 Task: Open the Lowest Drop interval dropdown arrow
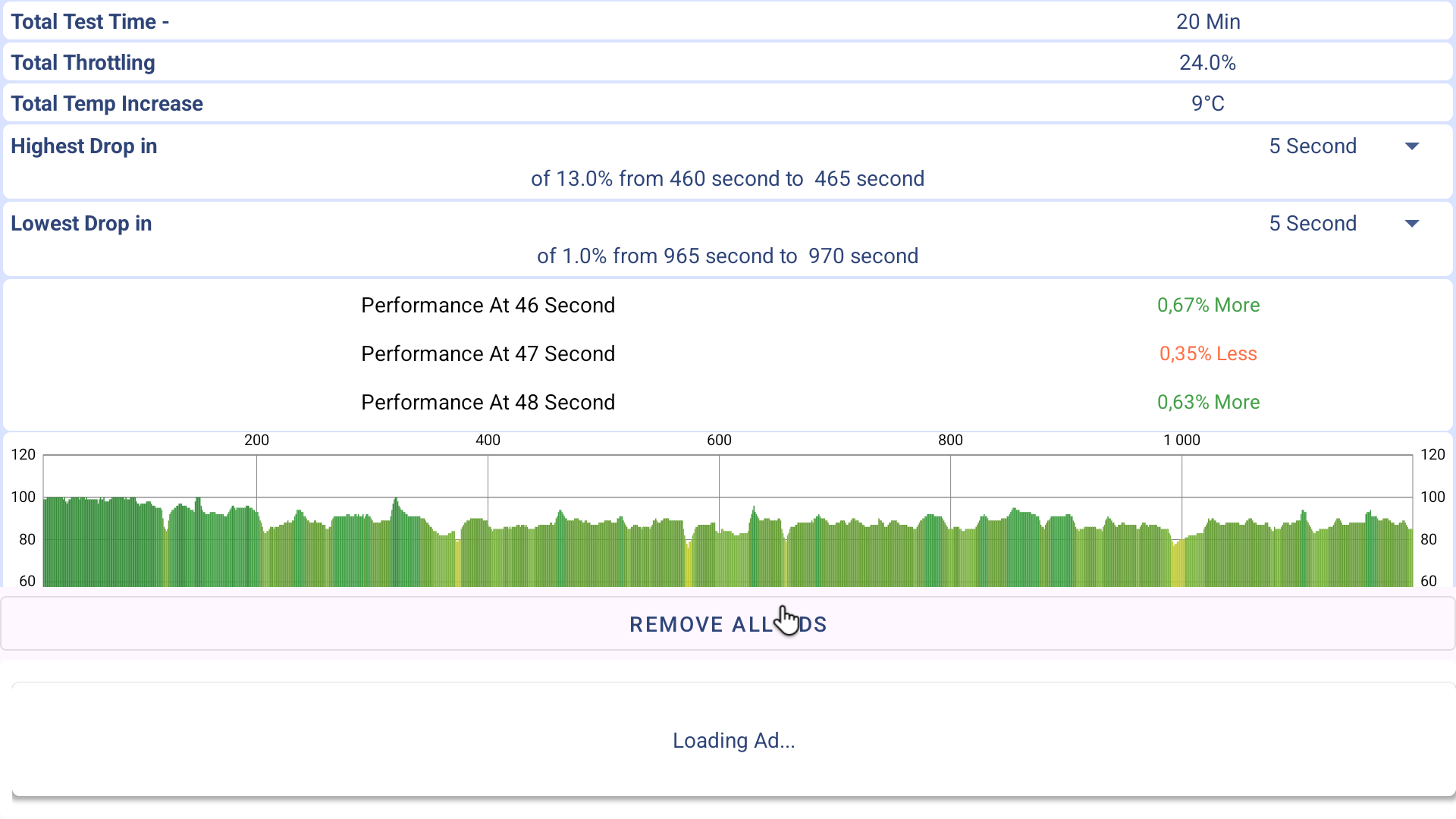[1411, 224]
